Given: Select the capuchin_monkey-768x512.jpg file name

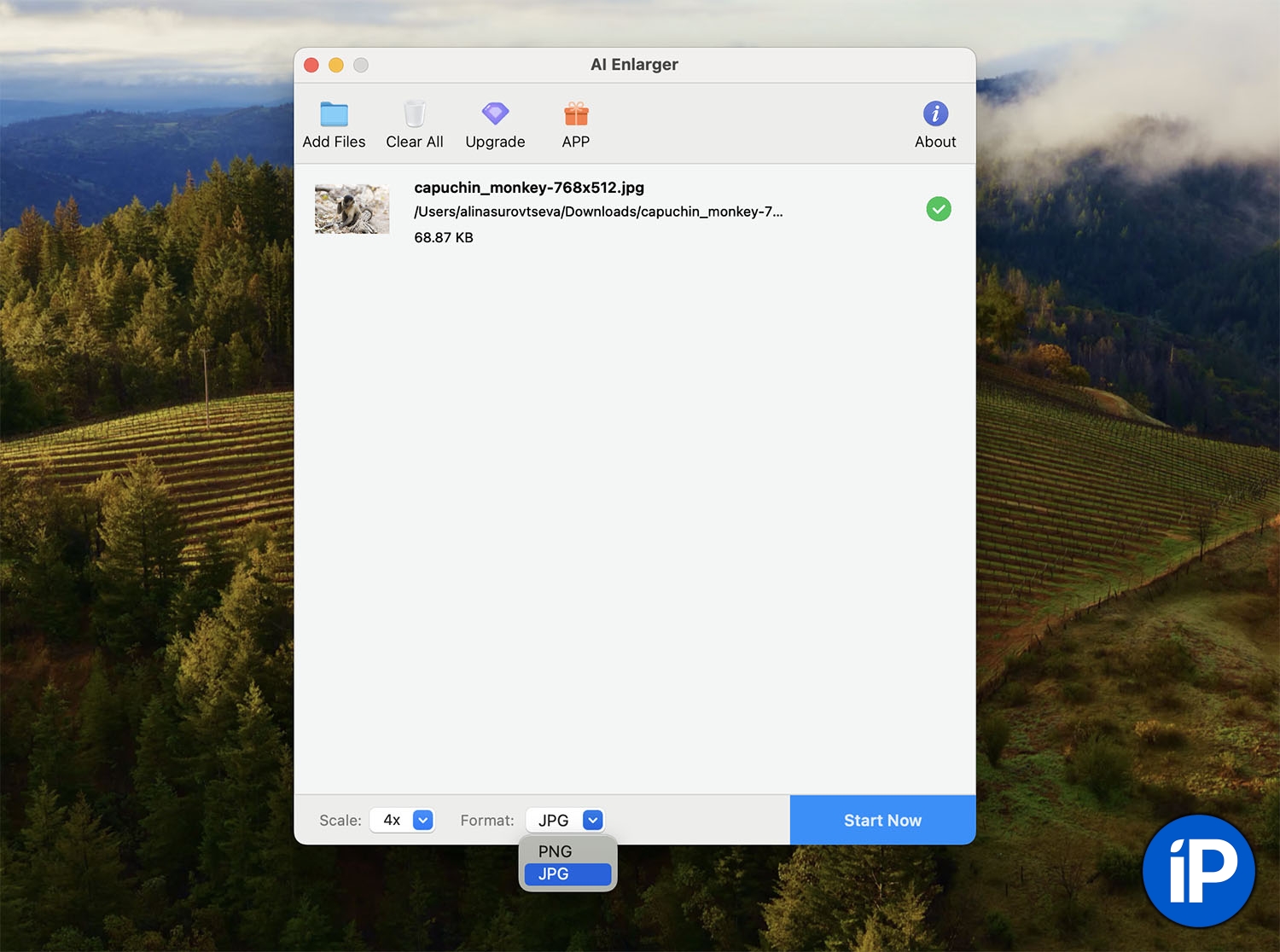Looking at the screenshot, I should tap(529, 188).
